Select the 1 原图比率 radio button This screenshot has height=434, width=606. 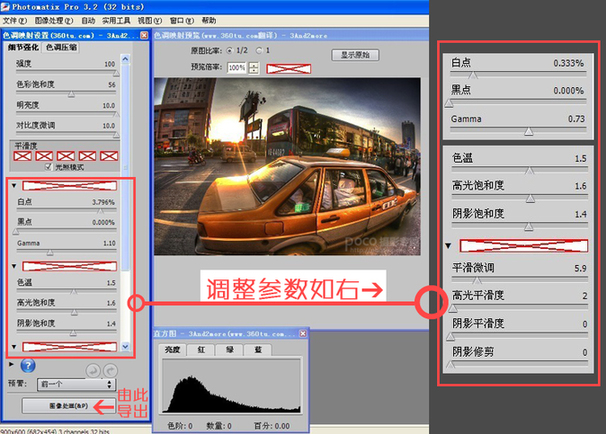click(x=258, y=49)
